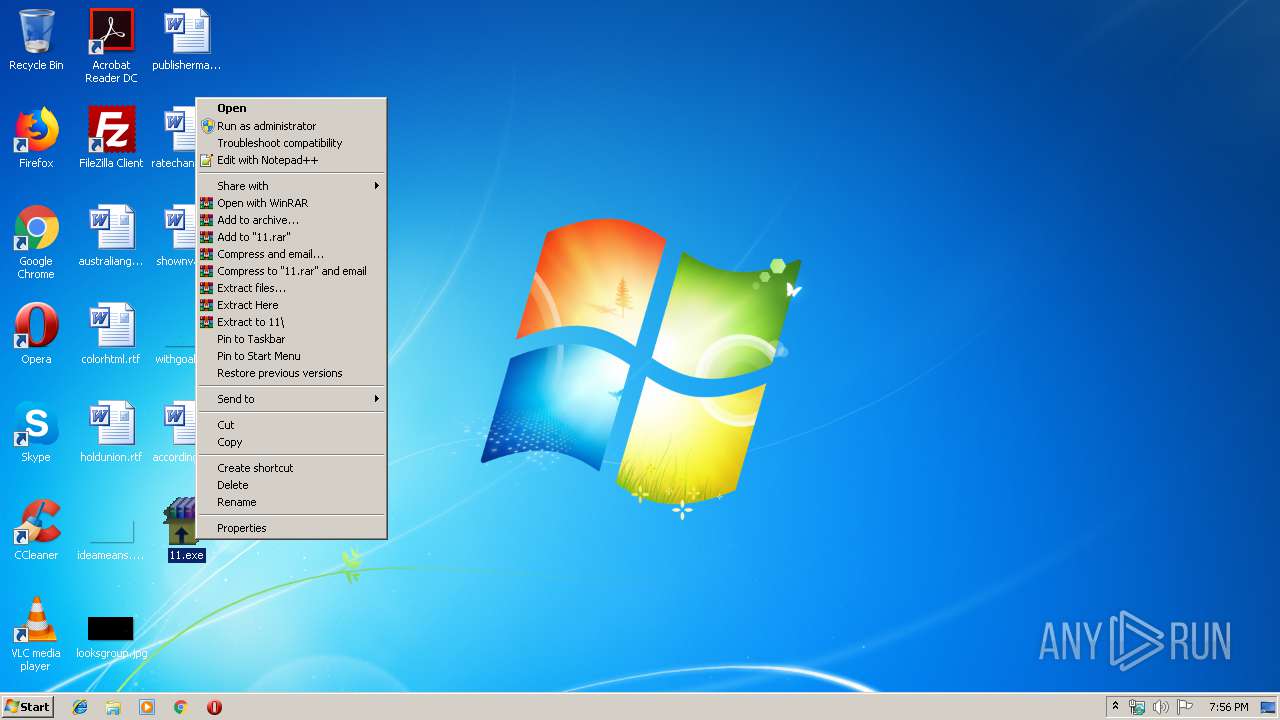Select australiang... document icon
1280x720 pixels.
[x=111, y=236]
